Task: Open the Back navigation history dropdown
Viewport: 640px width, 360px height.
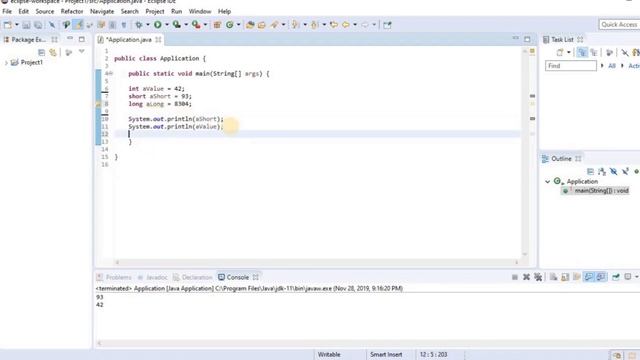Action: pyautogui.click(x=355, y=25)
